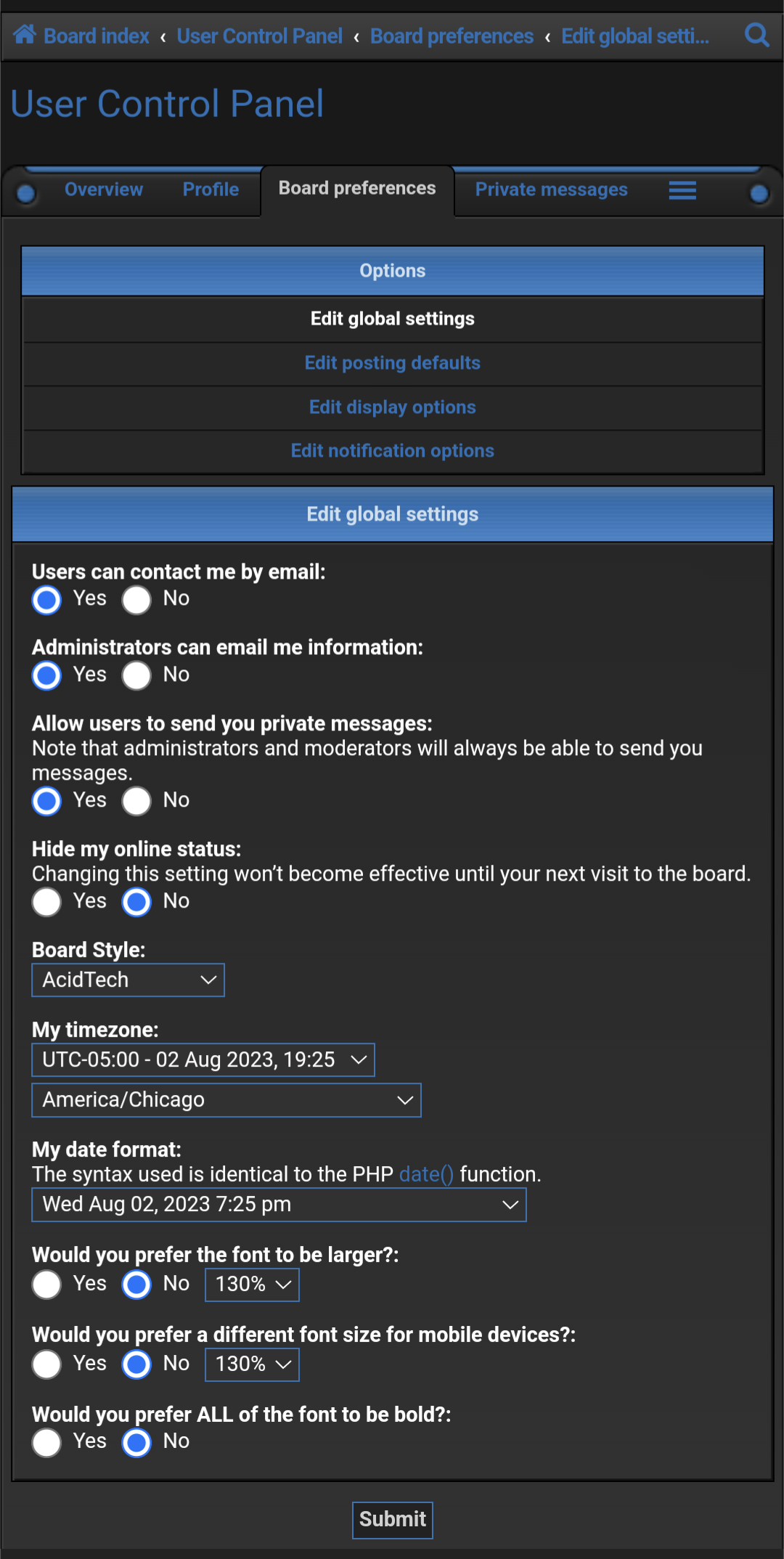Expand the America/Chicago timezone dropdown
Screen dimensions: 784x1559
(x=226, y=1100)
